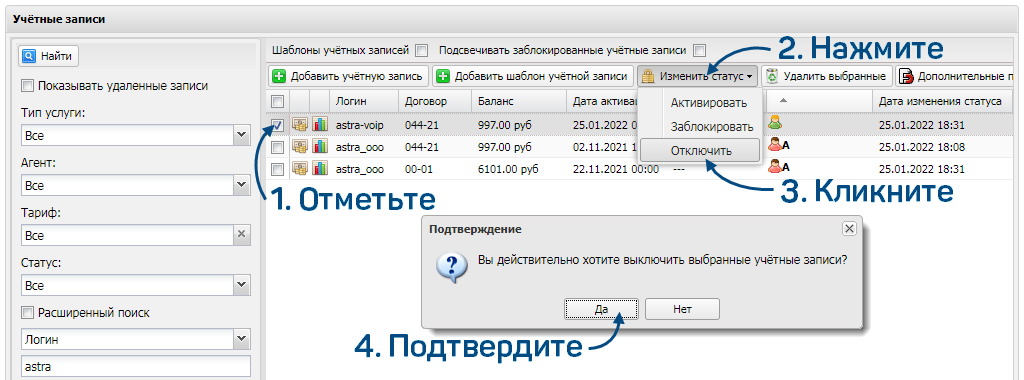1024x380 pixels.
Task: Check the astra_ooo 00-01 row checkbox
Action: point(278,169)
